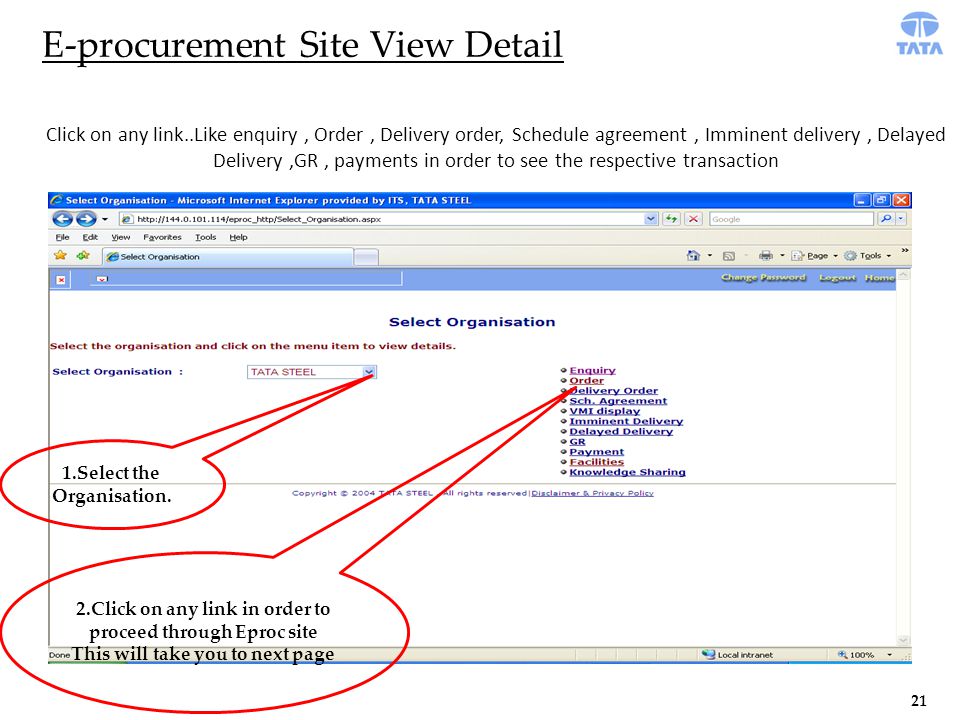Click the Google search box
Screen dimensions: 960x720
coord(790,219)
